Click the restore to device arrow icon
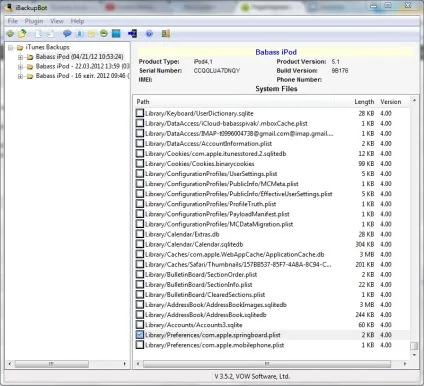Screen dimensions: 424x386 132,33
